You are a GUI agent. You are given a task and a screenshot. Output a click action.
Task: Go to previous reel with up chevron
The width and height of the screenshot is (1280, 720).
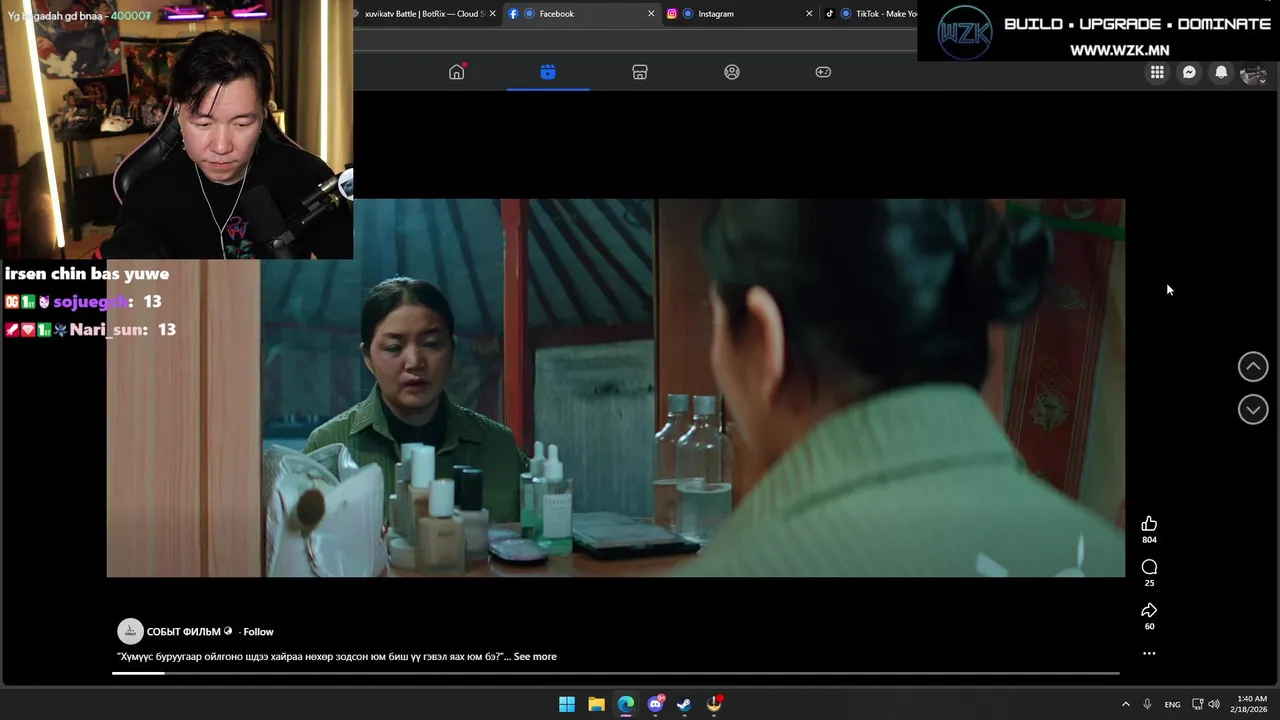point(1253,367)
